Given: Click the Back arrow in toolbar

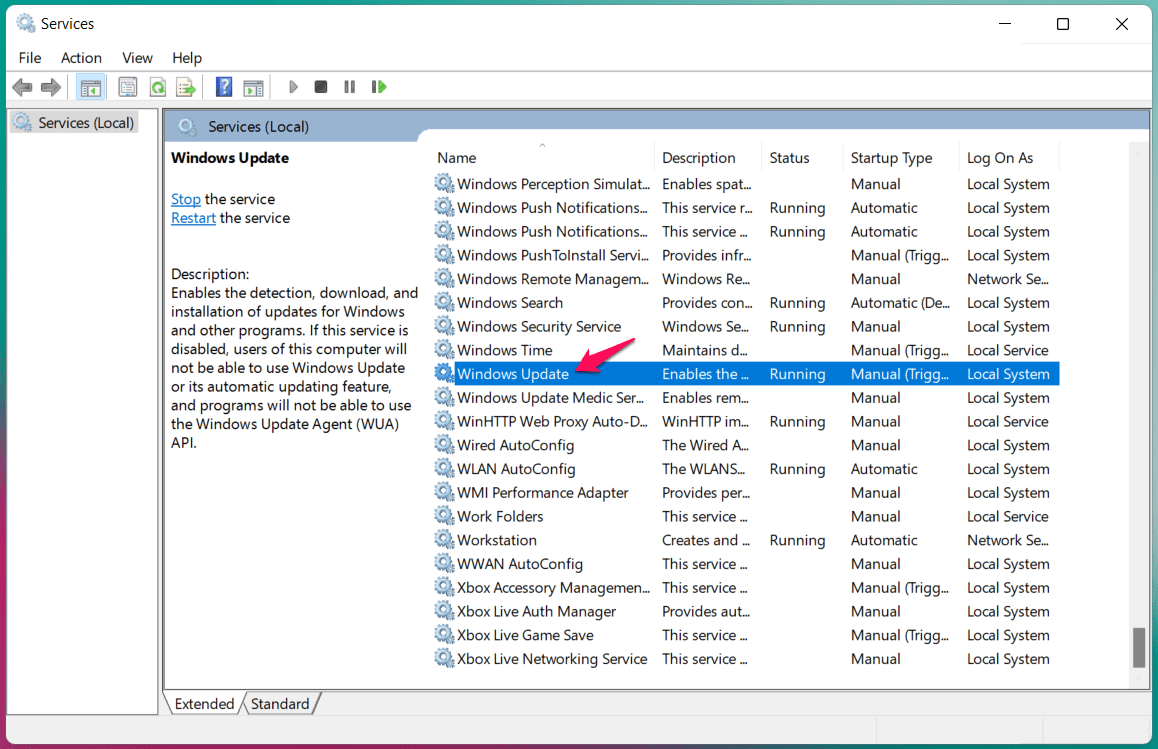Looking at the screenshot, I should (22, 87).
